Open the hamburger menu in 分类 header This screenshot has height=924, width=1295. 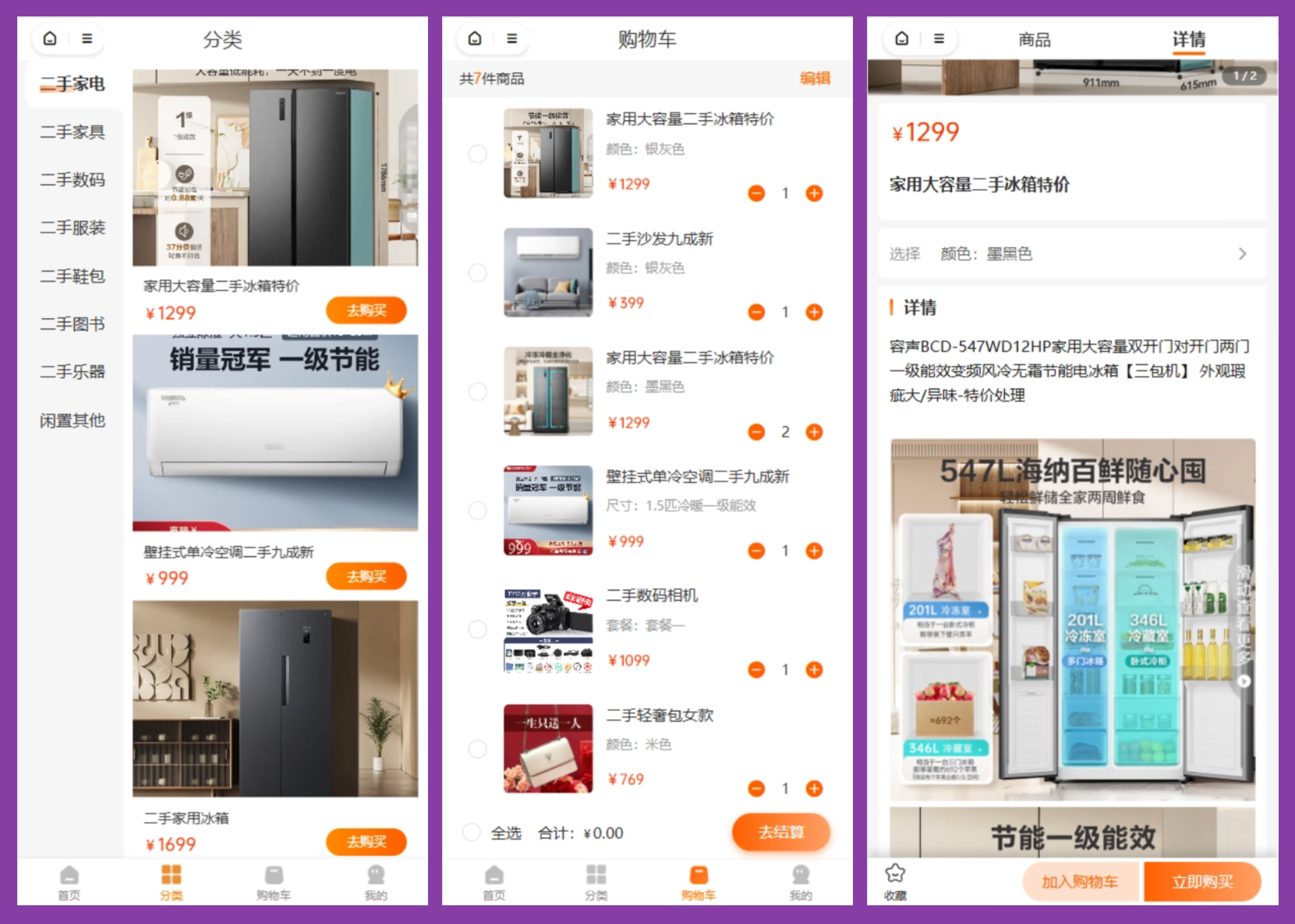click(x=87, y=38)
